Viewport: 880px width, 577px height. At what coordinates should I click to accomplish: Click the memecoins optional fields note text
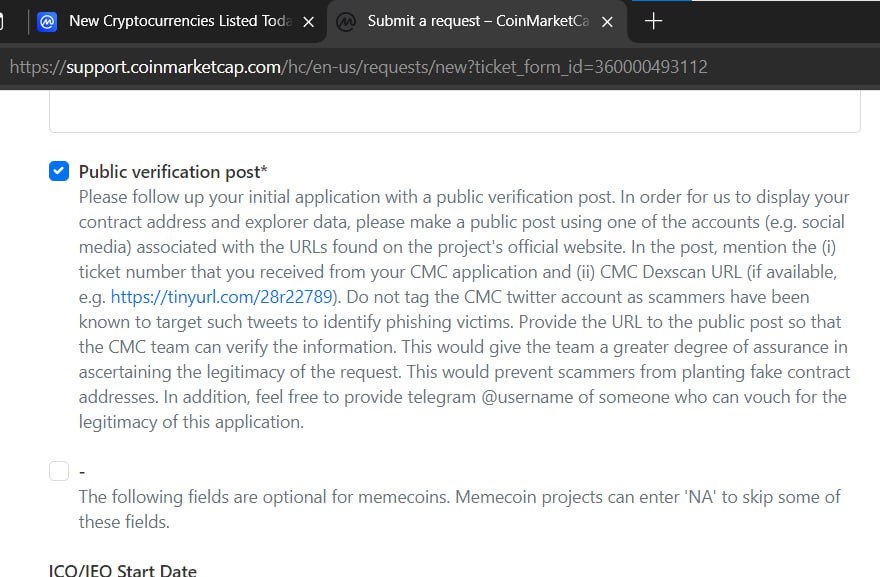(460, 509)
